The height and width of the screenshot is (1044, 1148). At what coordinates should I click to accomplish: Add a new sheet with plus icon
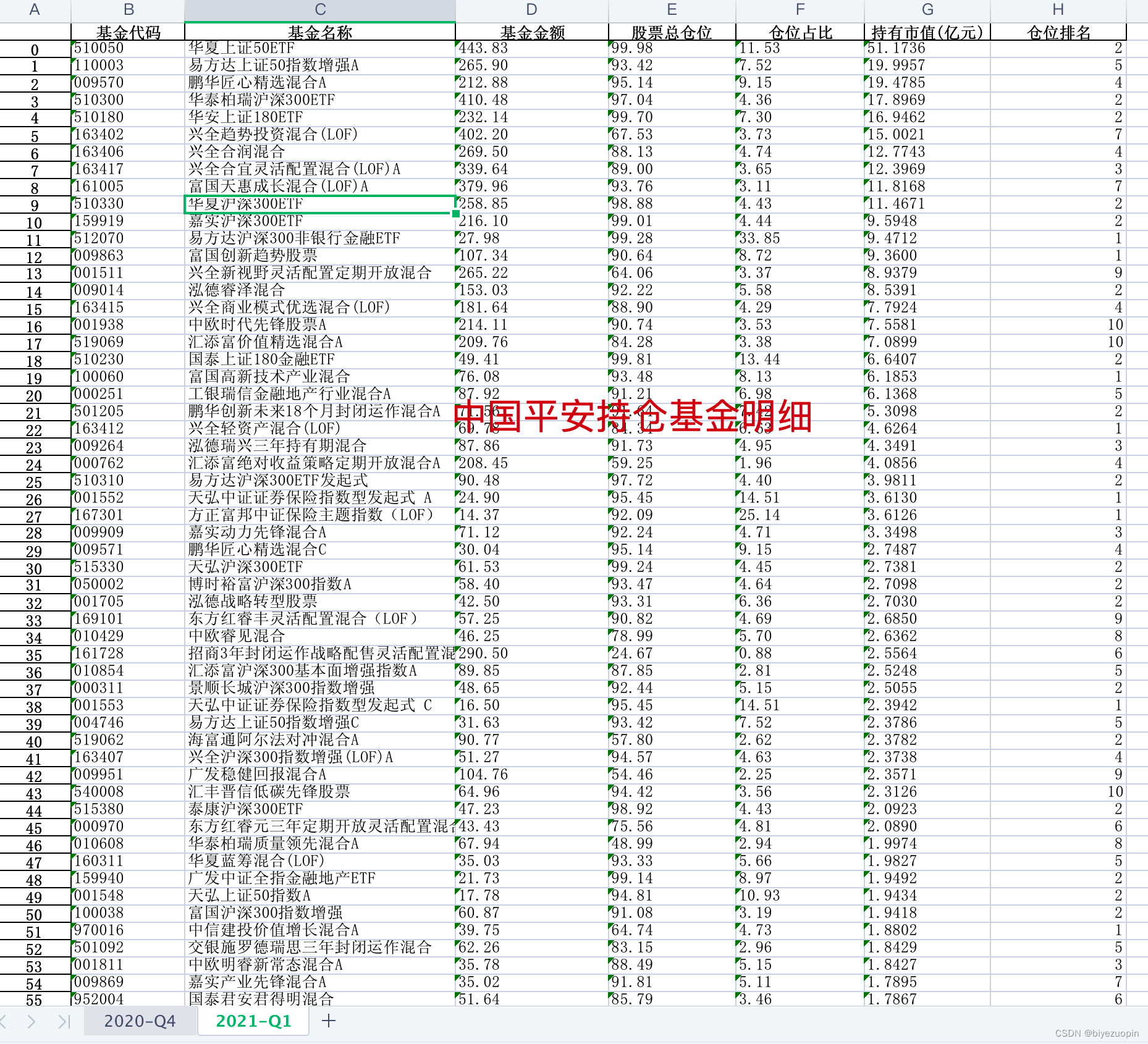(x=329, y=1021)
